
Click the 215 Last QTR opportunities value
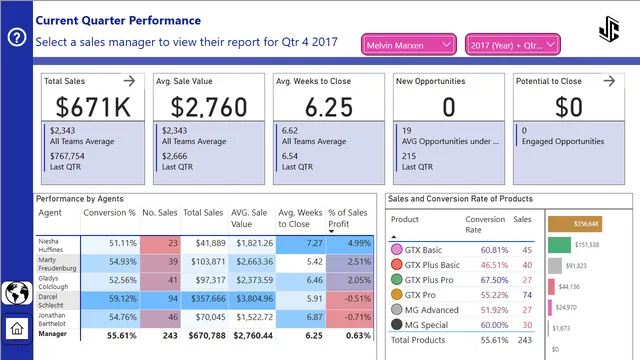pyautogui.click(x=409, y=156)
